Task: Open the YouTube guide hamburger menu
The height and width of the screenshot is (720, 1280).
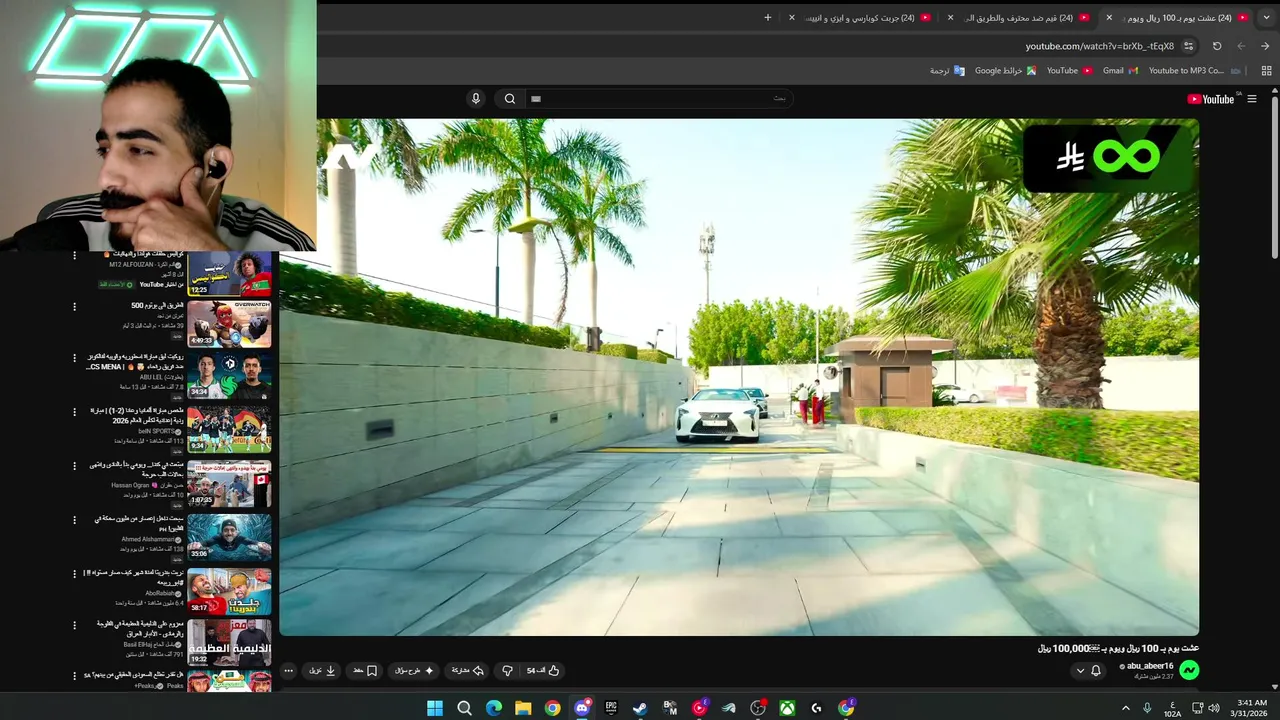Action: click(1251, 99)
